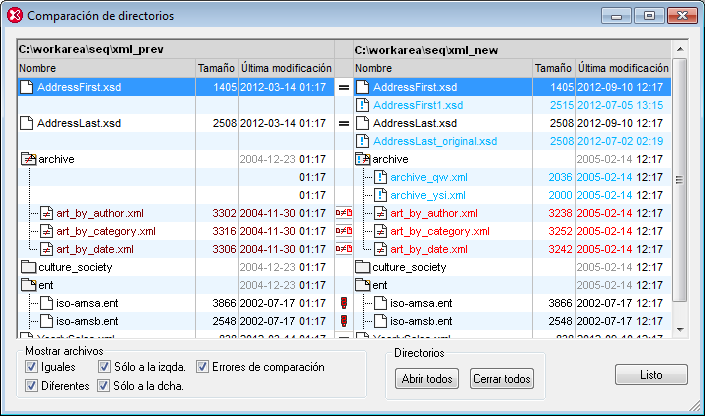
Task: Click the file icon of AddressFirst1.xsd
Action: tap(363, 106)
